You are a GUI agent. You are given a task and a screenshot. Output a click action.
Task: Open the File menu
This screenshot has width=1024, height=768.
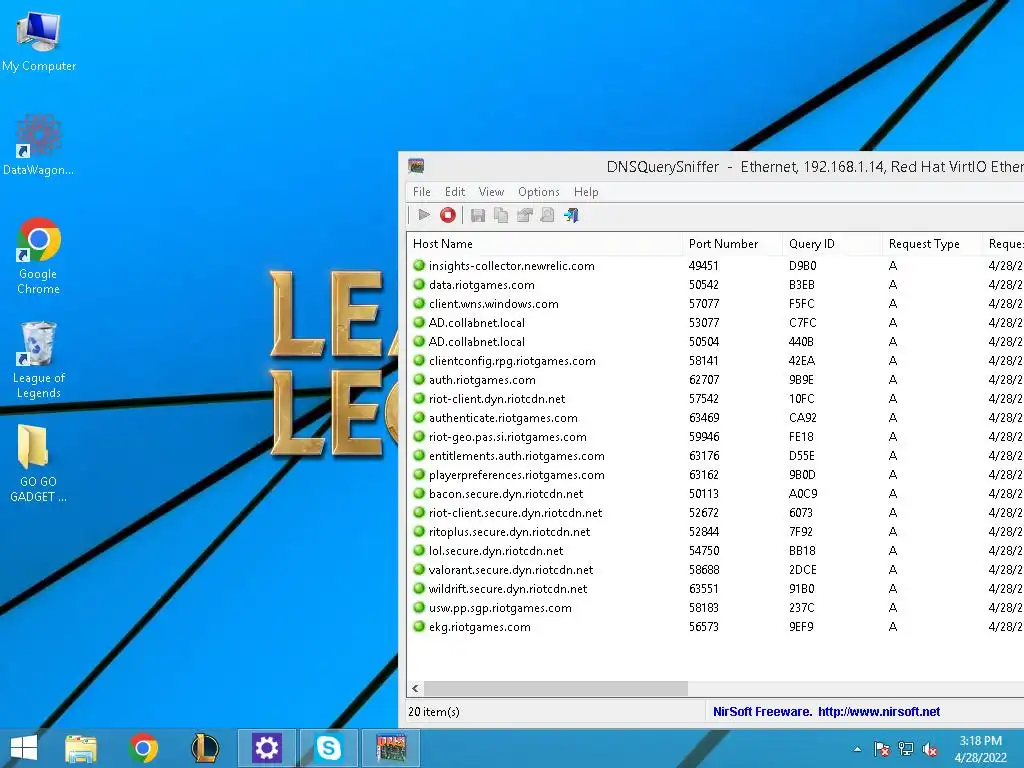(x=422, y=191)
